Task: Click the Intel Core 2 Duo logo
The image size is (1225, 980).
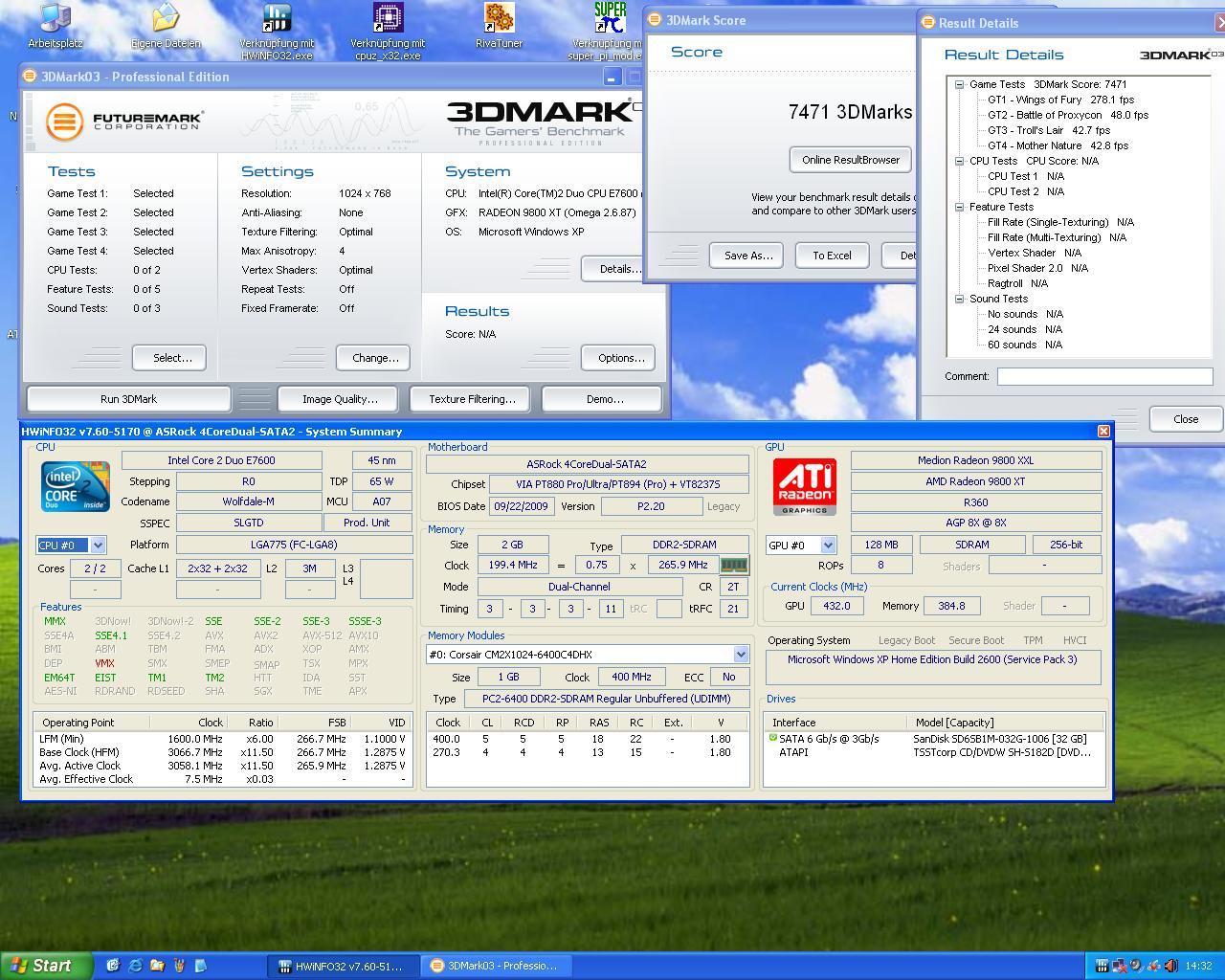Action: (75, 486)
